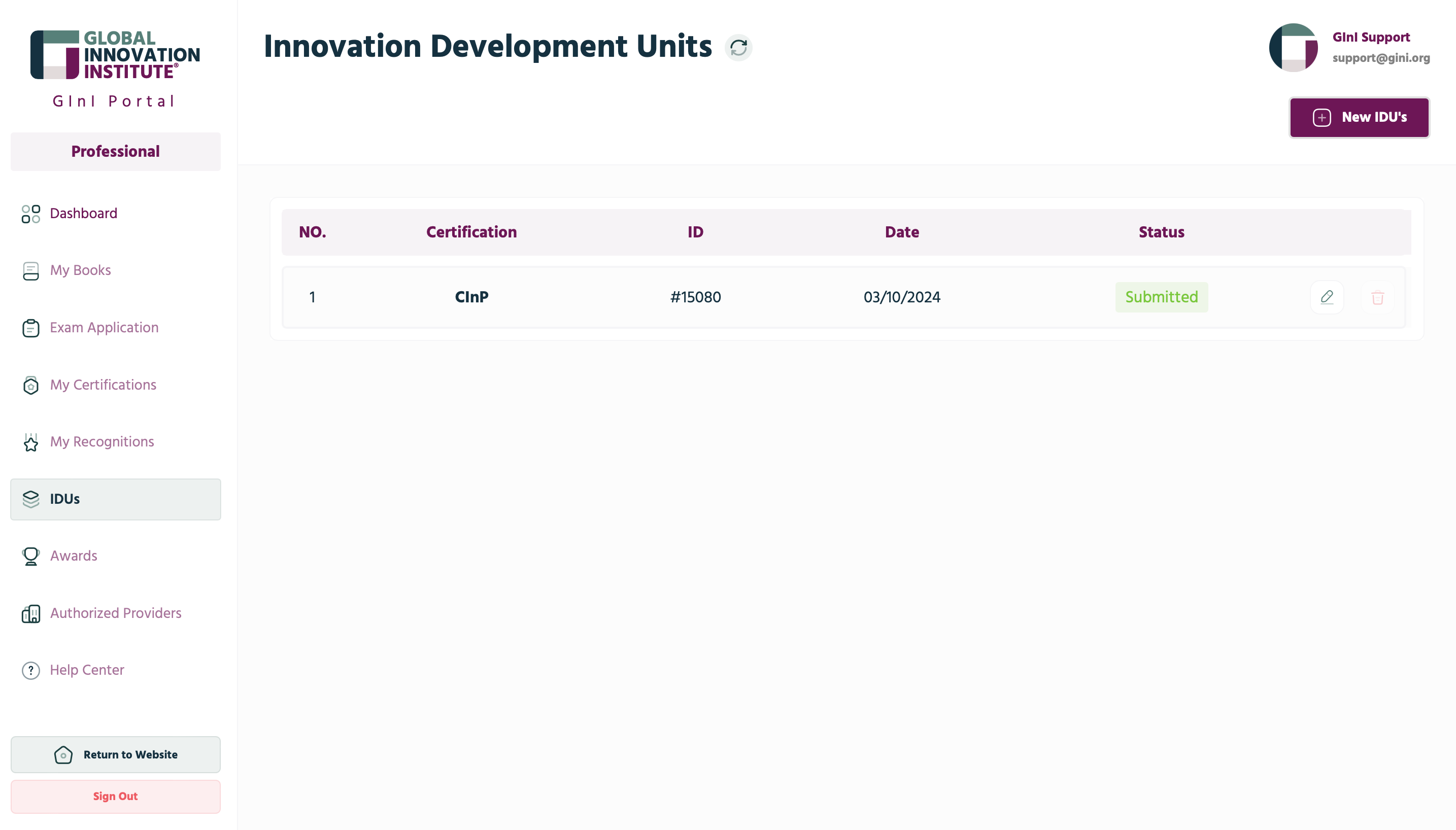Go to Authorized Providers

116,613
